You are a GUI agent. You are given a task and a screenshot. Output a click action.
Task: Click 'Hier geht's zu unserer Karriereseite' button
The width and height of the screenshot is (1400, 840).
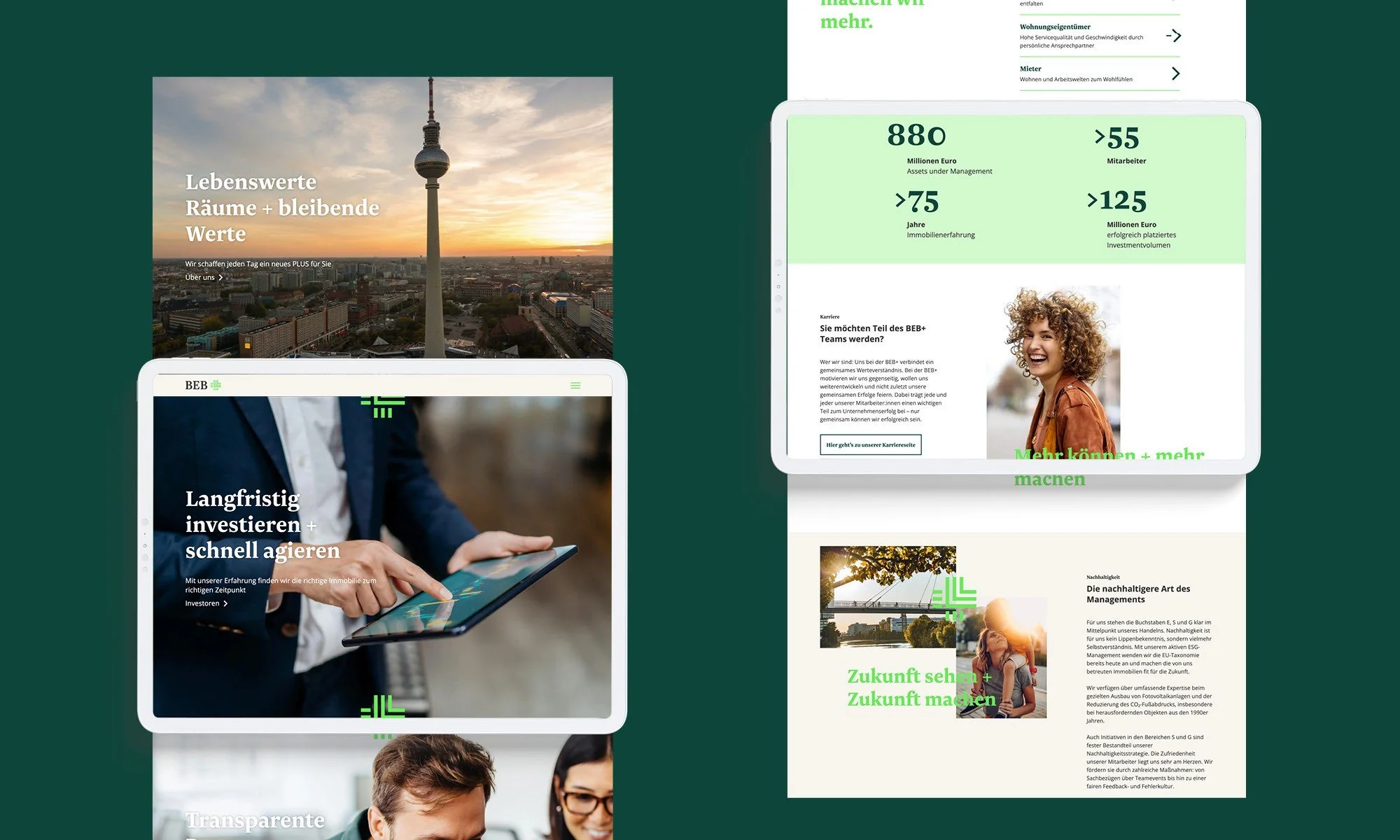pos(870,445)
